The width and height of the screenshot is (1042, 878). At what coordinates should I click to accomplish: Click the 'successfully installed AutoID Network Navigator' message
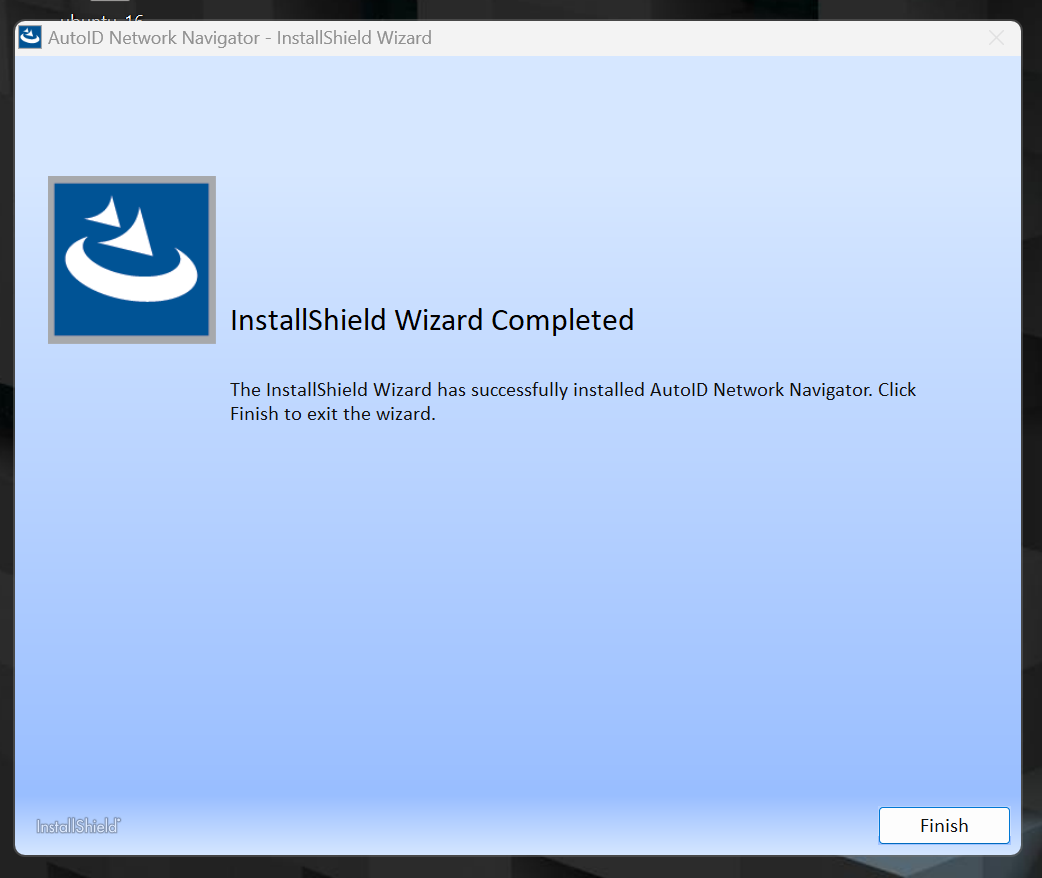[573, 401]
